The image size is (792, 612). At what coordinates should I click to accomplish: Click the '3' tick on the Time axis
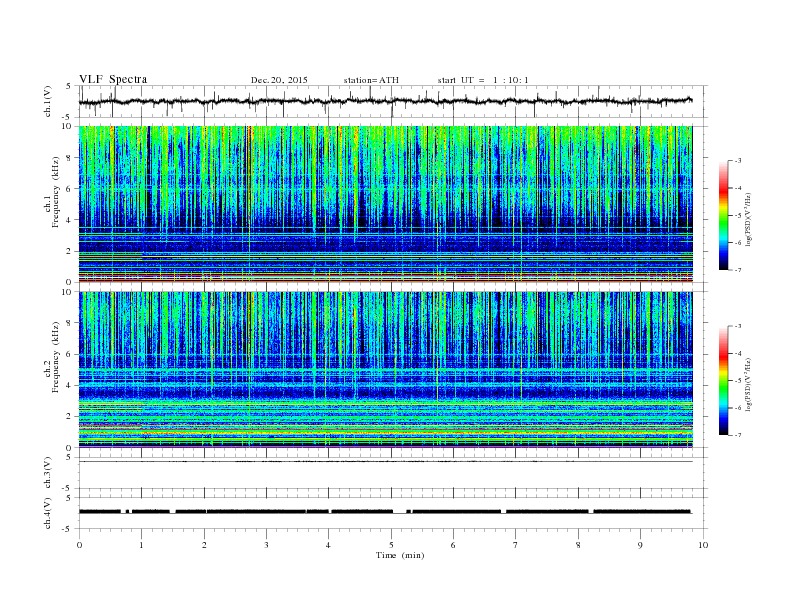coord(266,545)
